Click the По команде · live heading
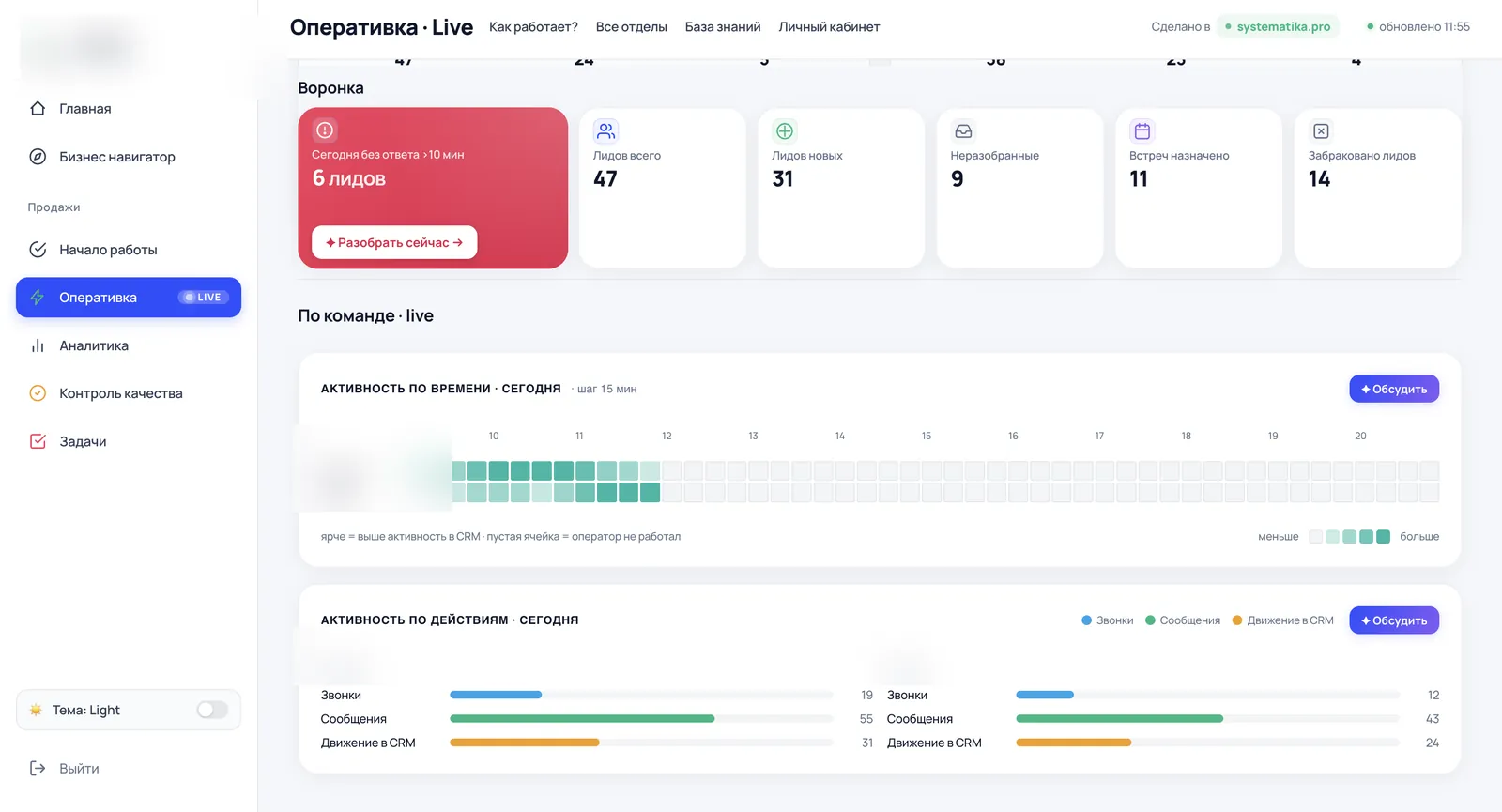1502x812 pixels. pos(365,315)
